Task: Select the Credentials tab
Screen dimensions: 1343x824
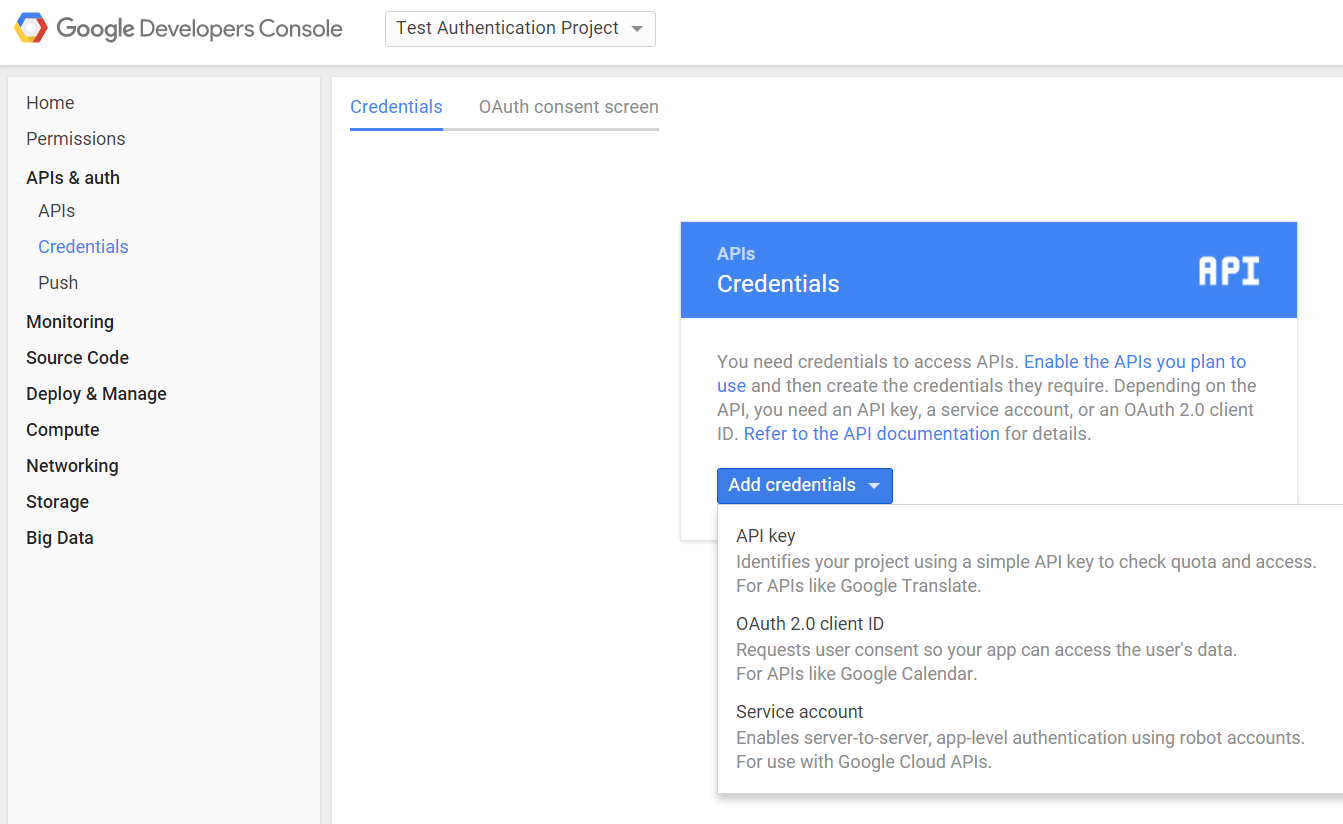Action: (x=396, y=107)
